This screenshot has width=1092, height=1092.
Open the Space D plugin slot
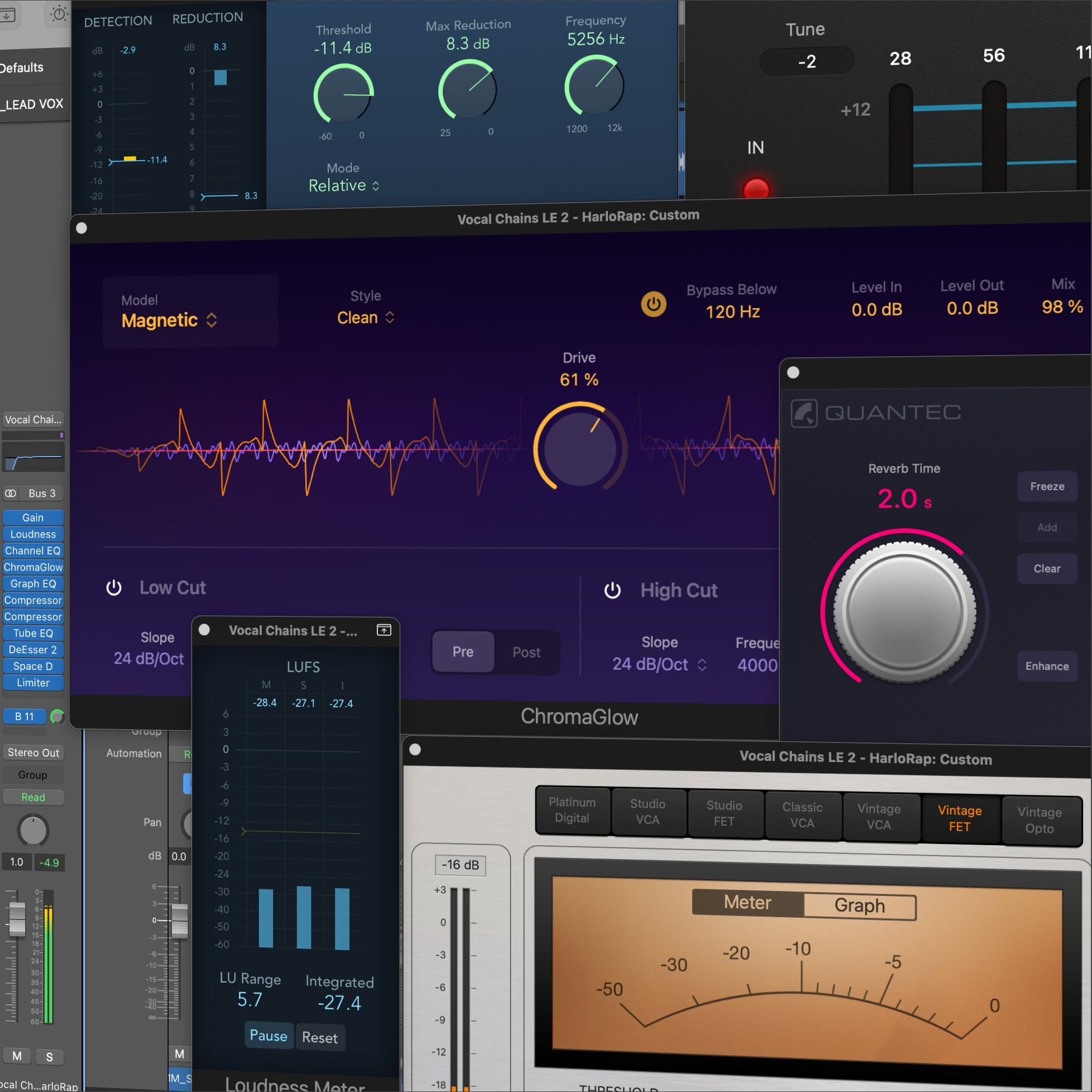coord(33,666)
